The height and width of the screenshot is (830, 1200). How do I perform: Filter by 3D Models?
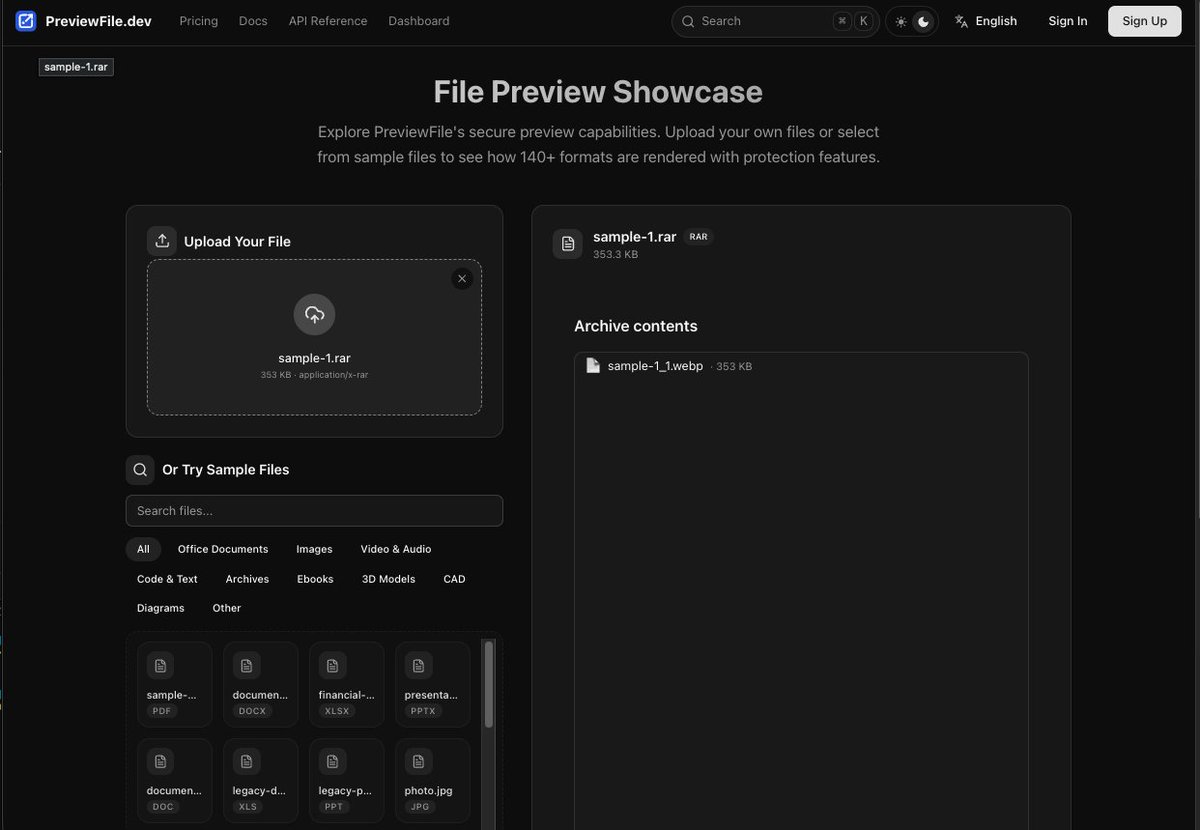388,579
